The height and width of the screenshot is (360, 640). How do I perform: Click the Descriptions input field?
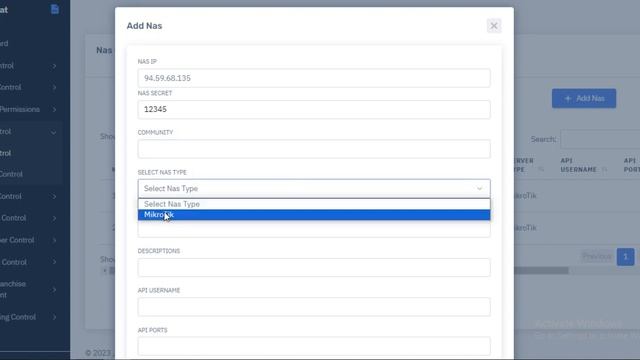pos(314,267)
